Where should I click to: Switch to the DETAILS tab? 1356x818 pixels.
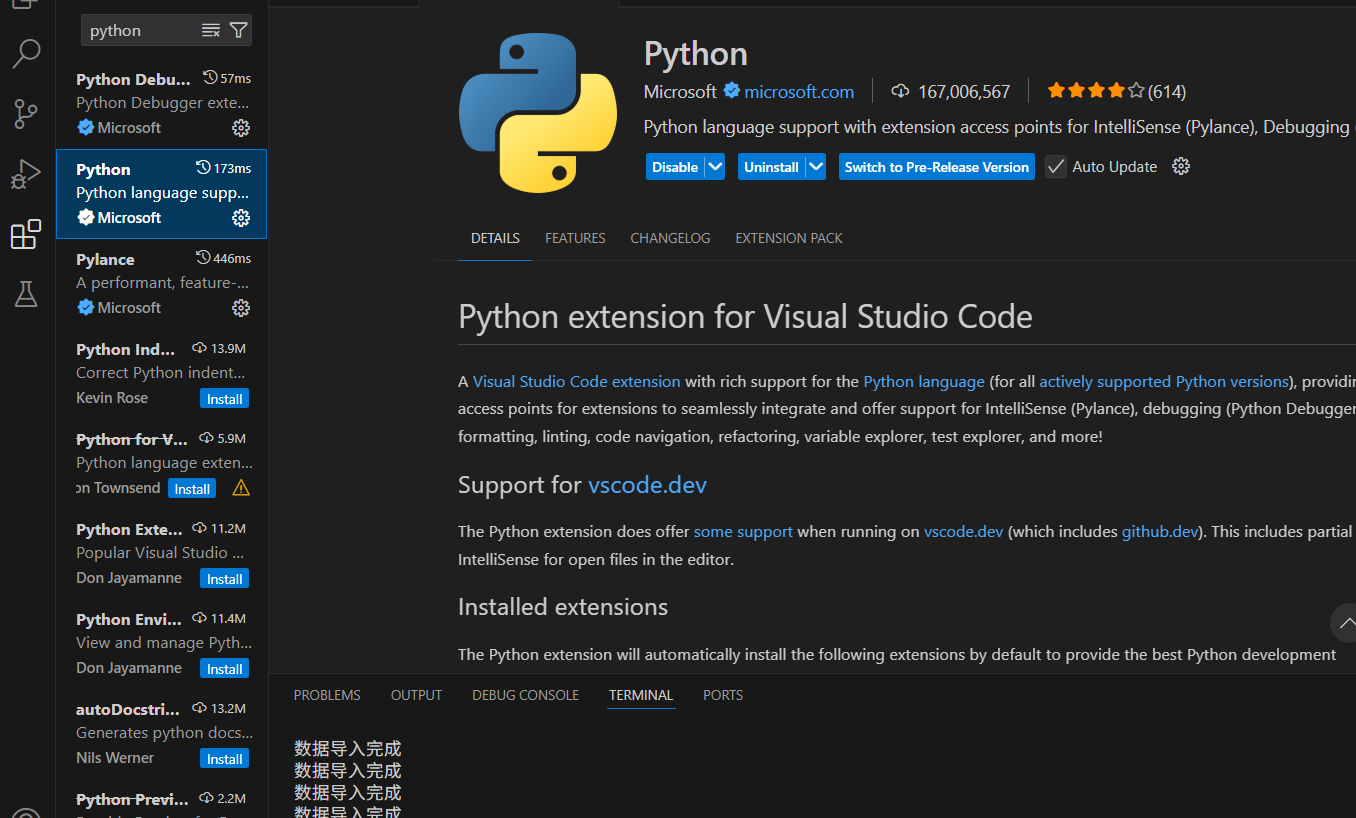click(x=495, y=238)
